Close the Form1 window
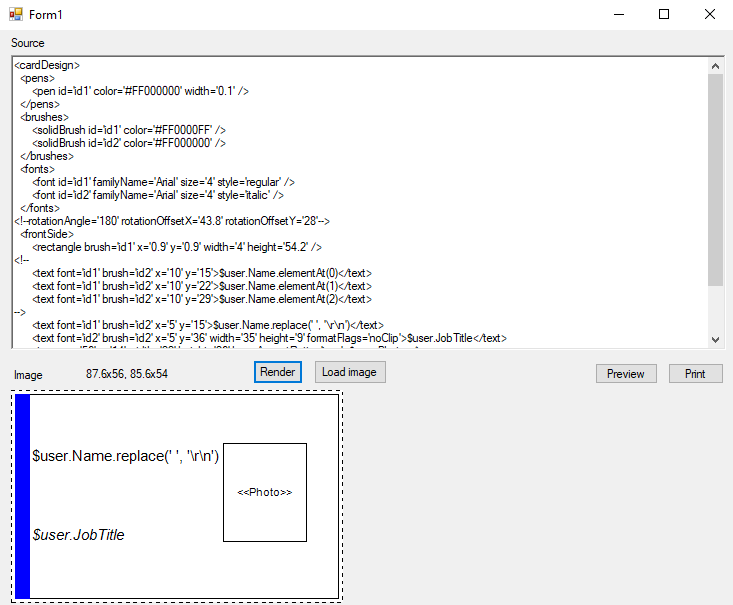The image size is (733, 605). [x=709, y=15]
